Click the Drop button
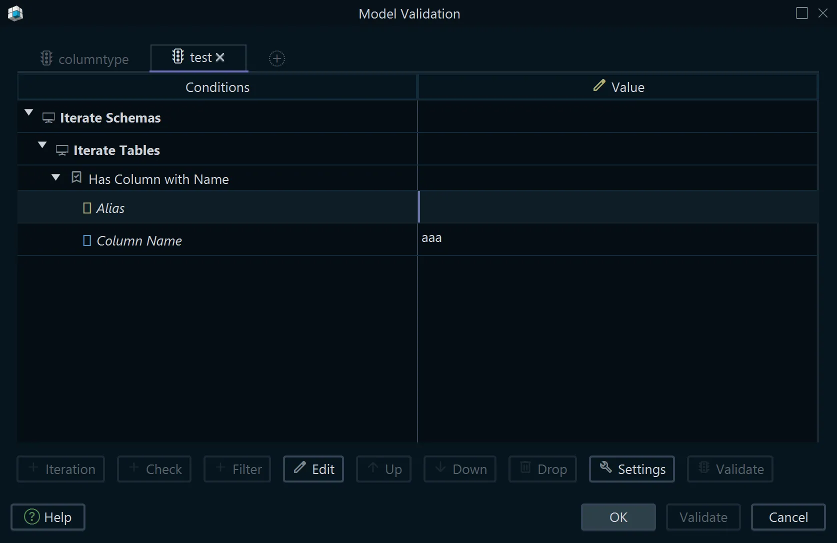This screenshot has height=543, width=837. click(x=542, y=469)
